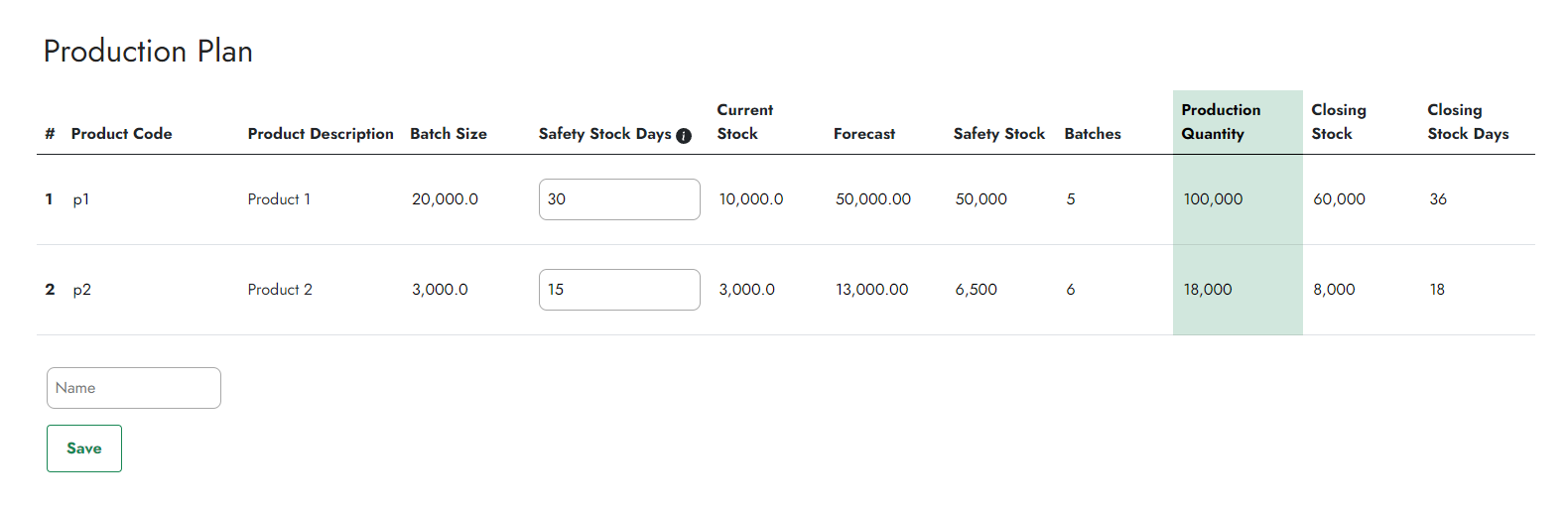Select product code p1 cell
The width and height of the screenshot is (1568, 512).
[81, 199]
